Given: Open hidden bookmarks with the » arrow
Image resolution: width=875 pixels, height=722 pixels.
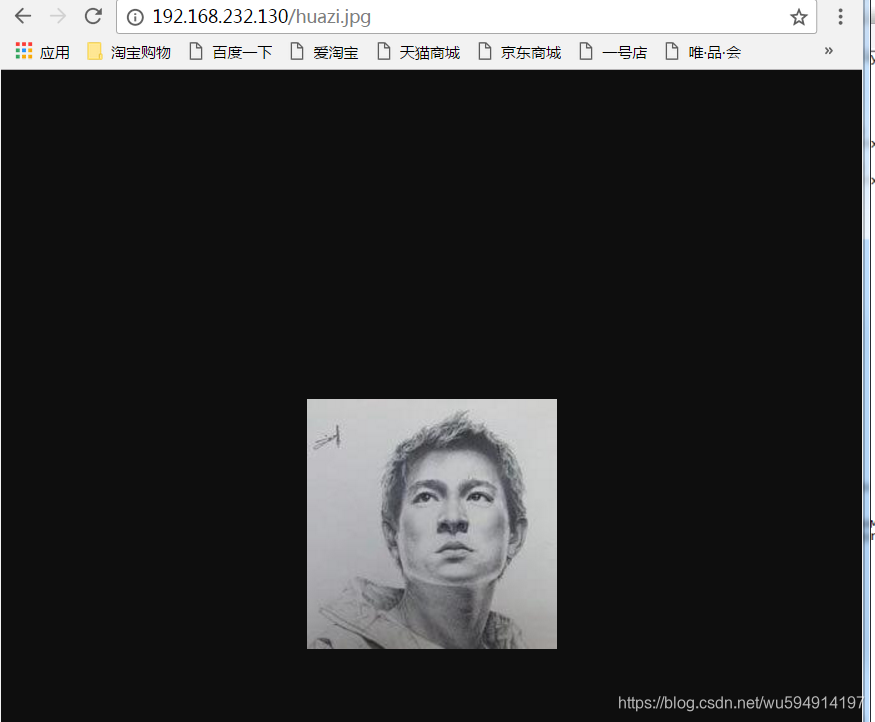Looking at the screenshot, I should coord(829,51).
